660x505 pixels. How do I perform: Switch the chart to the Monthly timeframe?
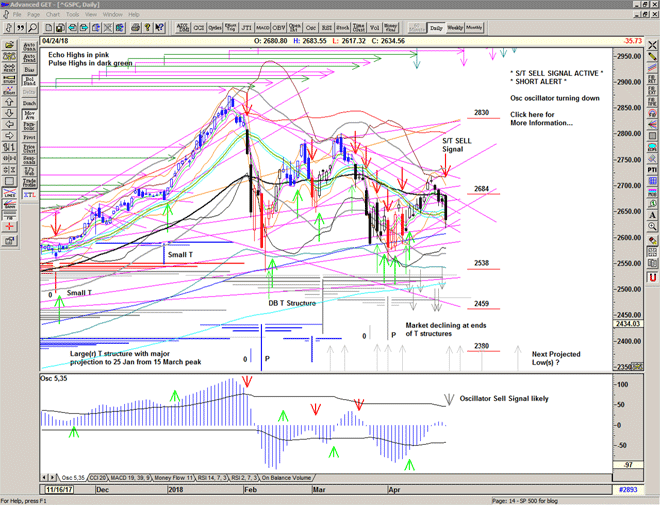pos(474,28)
